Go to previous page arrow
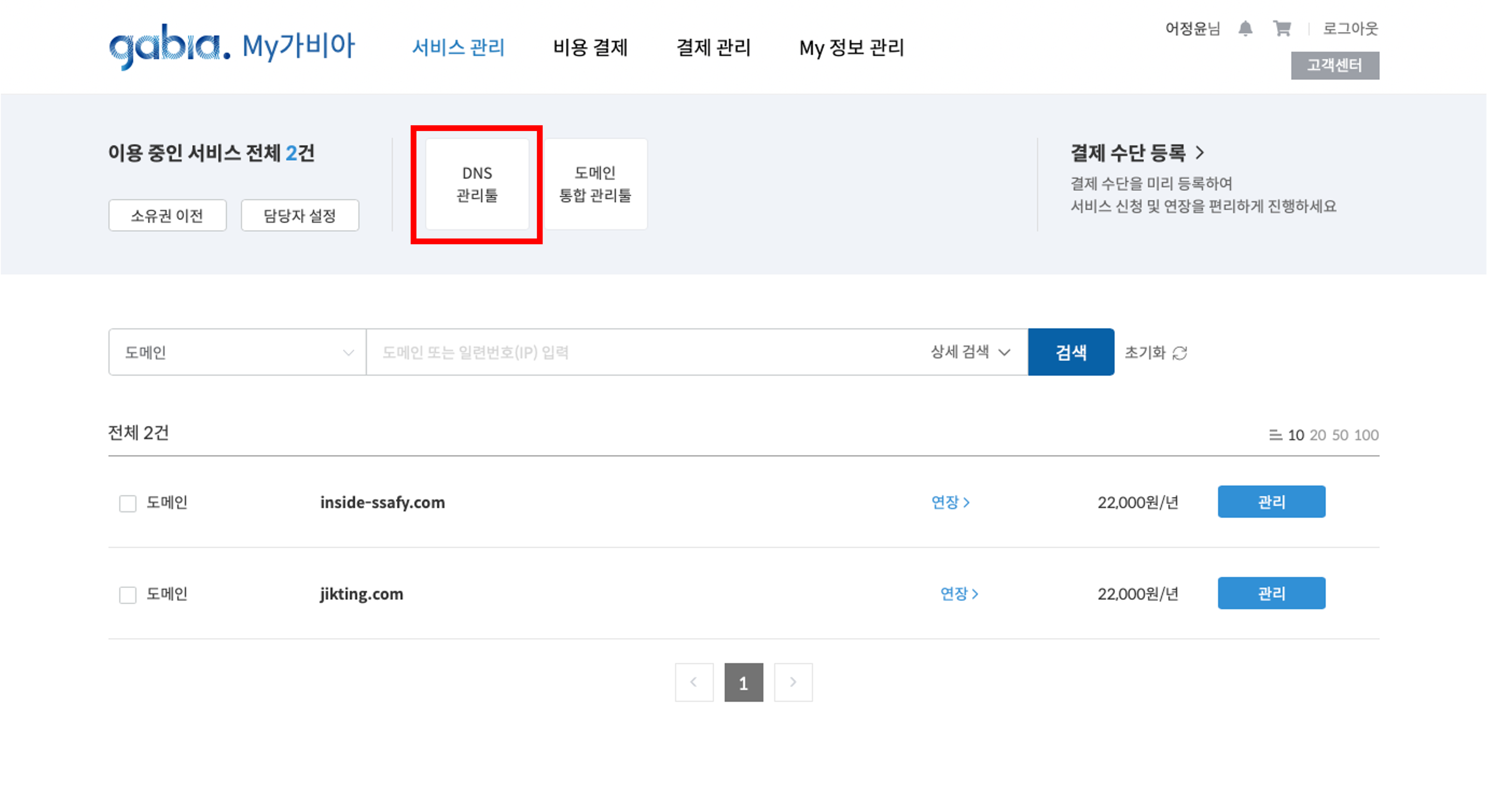The width and height of the screenshot is (1487, 812). click(694, 682)
